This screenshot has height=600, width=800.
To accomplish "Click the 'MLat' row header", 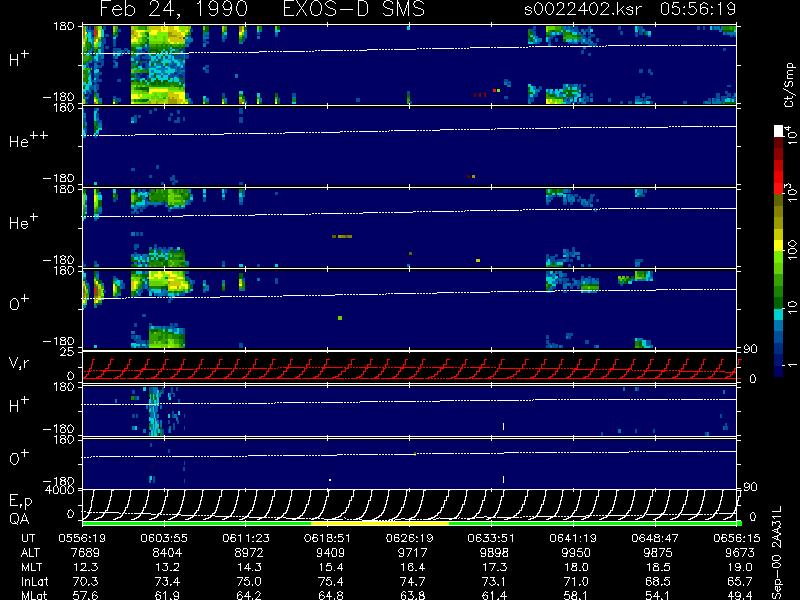I will 34,595.
